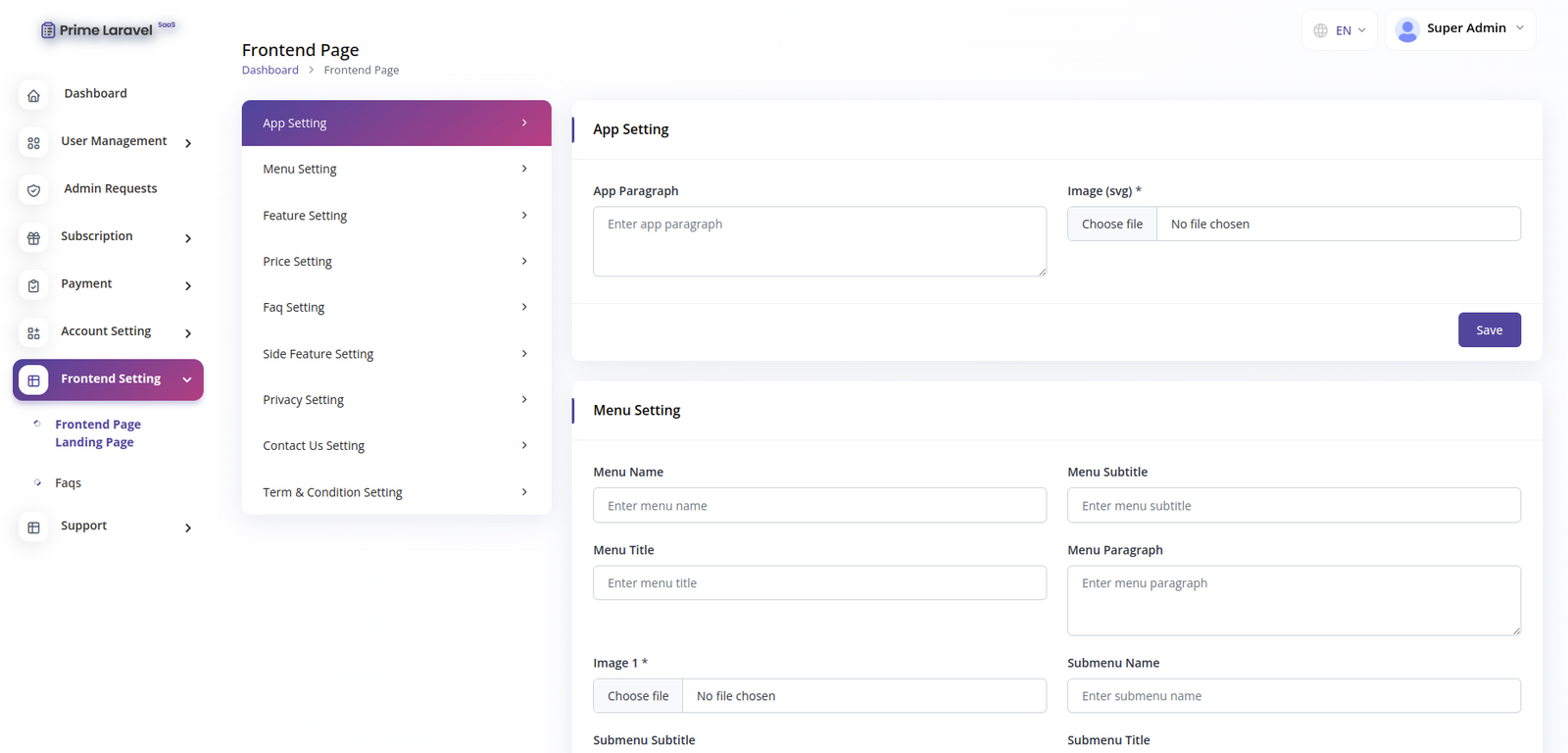Select Privacy Setting from the list
This screenshot has height=753, width=1568.
pyautogui.click(x=396, y=400)
